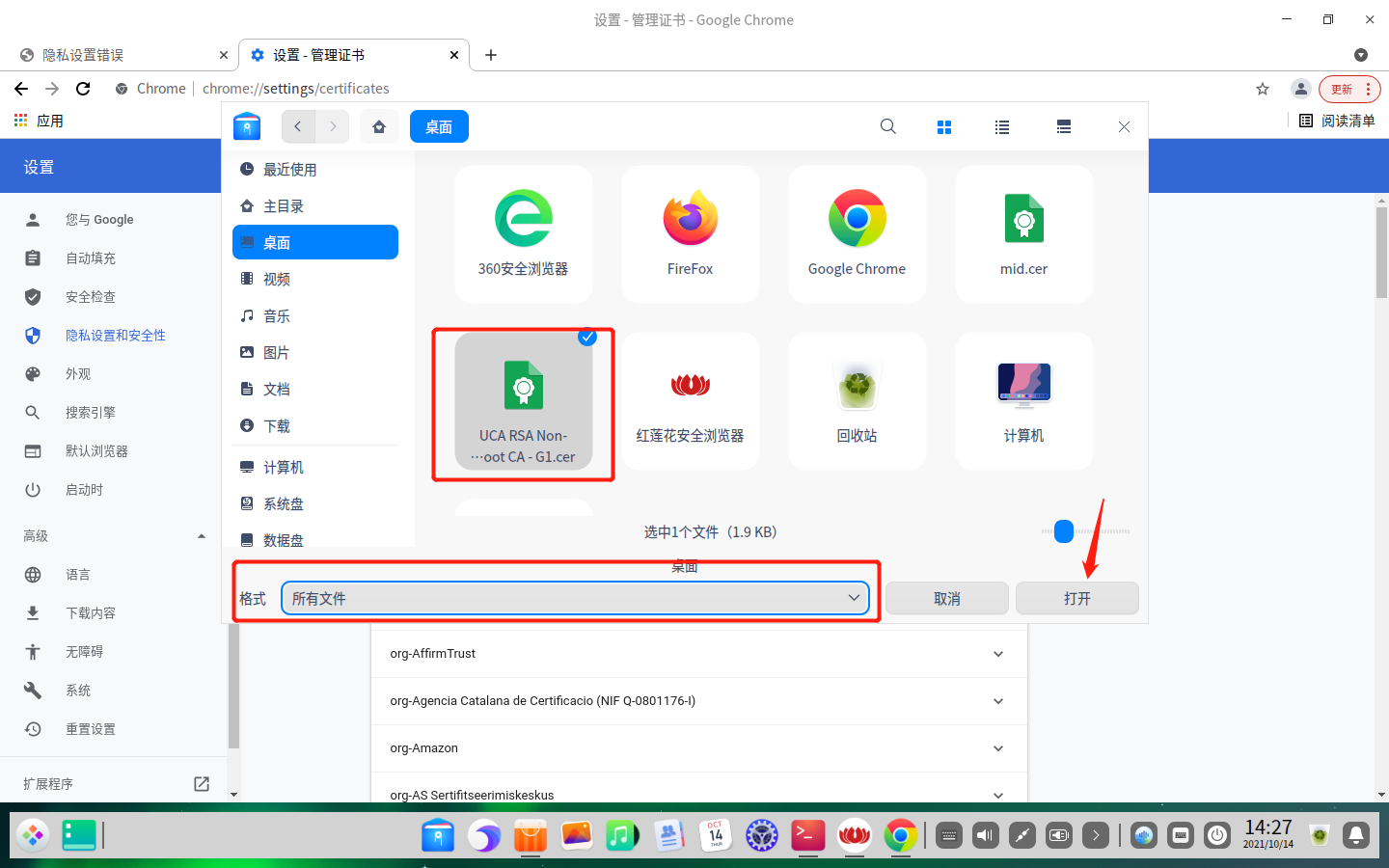This screenshot has width=1389, height=868.
Task: Switch to detailed tree view in dialog
Action: 1064,127
